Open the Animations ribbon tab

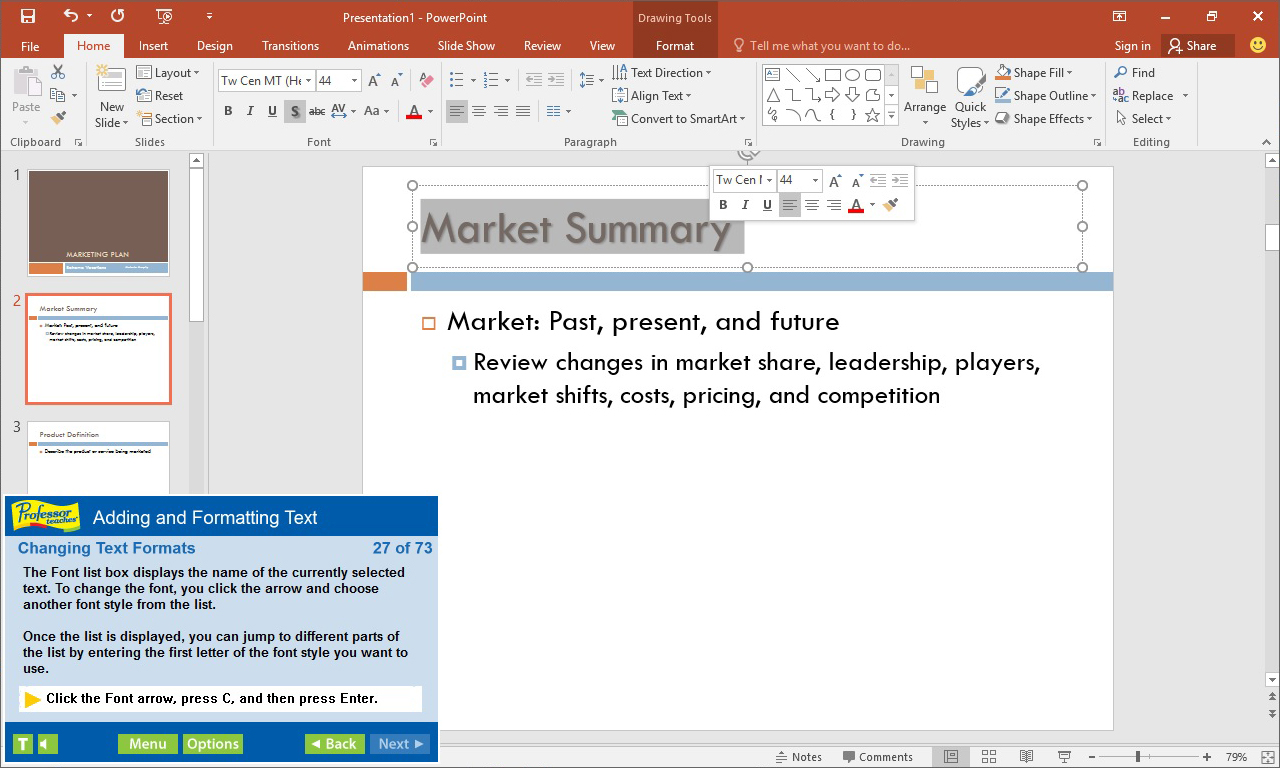pyautogui.click(x=378, y=45)
